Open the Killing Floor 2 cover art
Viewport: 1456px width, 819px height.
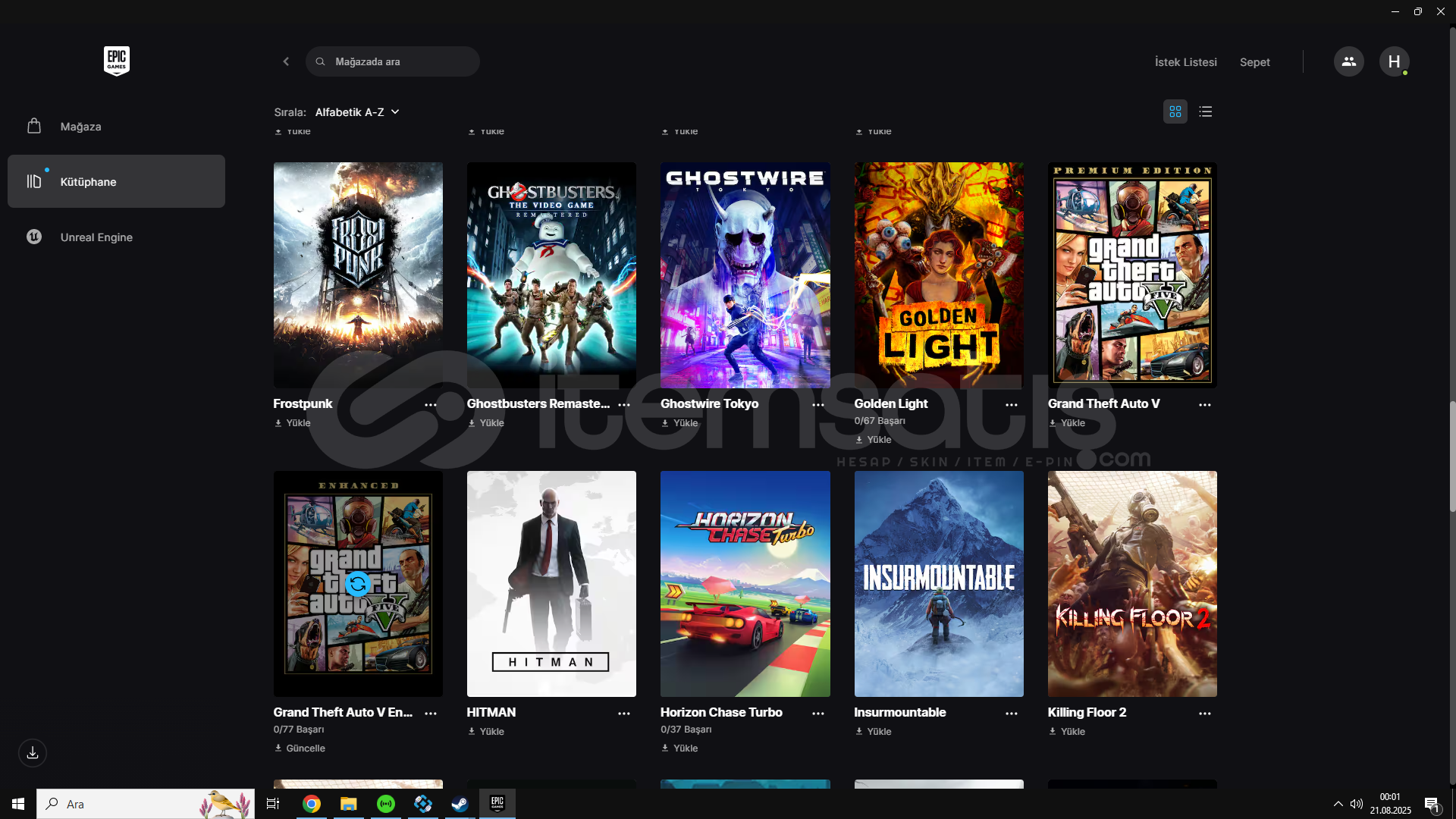1132,584
